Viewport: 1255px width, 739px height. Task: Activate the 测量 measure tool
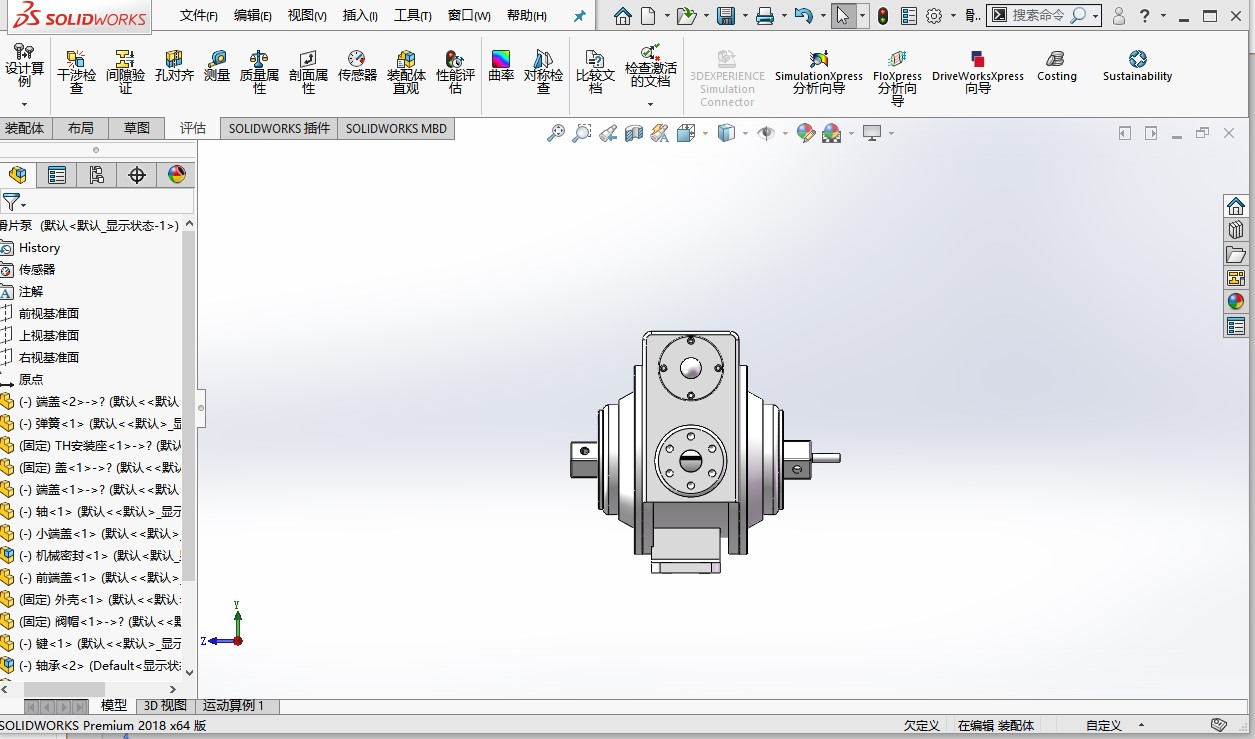pos(217,66)
